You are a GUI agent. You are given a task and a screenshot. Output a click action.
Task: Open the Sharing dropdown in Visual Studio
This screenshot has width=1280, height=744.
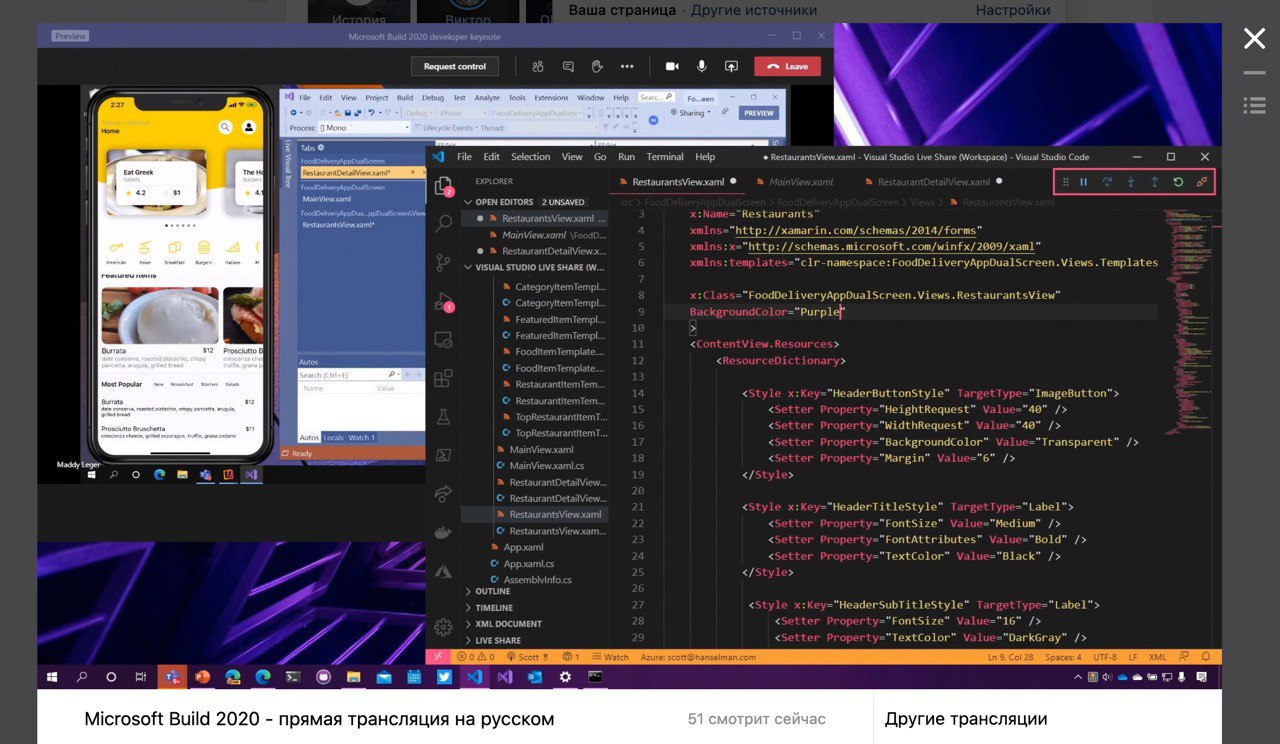pos(690,113)
